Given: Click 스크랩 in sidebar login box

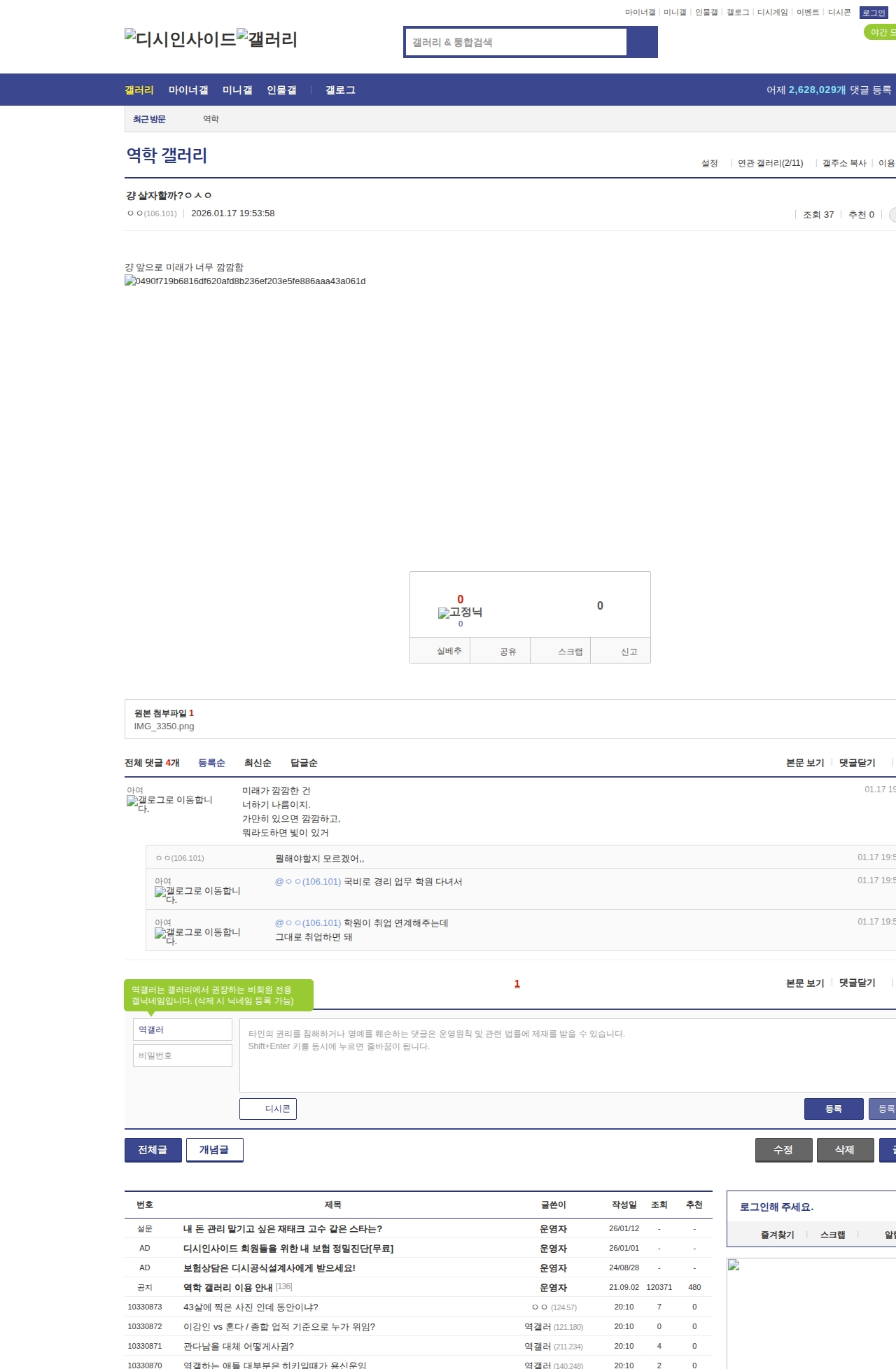Looking at the screenshot, I should [833, 1235].
